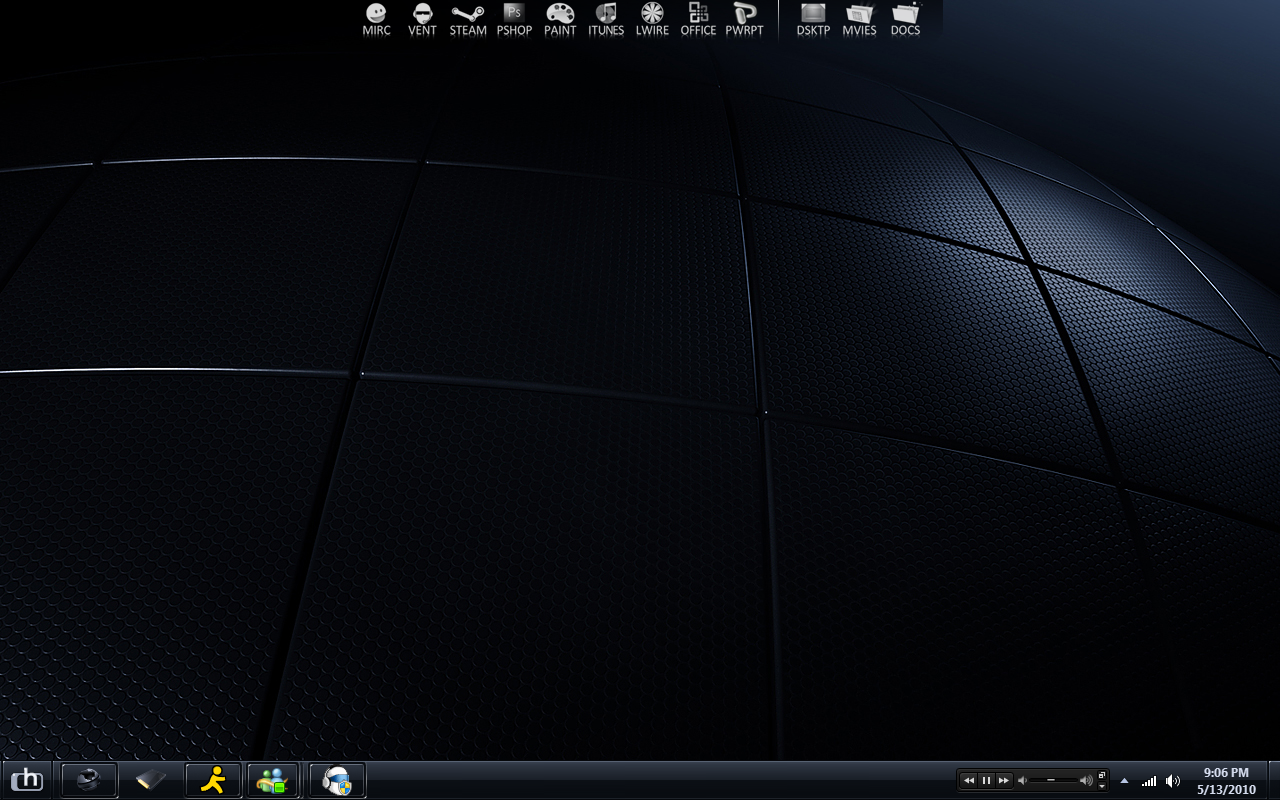Image resolution: width=1280 pixels, height=800 pixels.
Task: Open Photoshop using the PSHOP icon
Action: point(514,18)
